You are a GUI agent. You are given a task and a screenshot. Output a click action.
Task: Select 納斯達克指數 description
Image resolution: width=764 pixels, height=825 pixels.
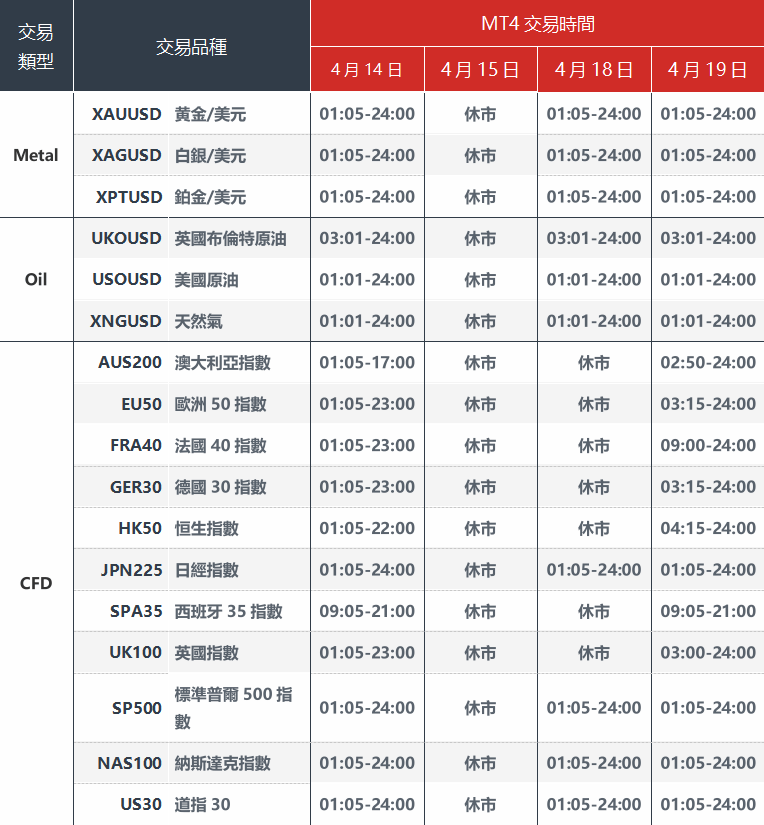[x=223, y=763]
